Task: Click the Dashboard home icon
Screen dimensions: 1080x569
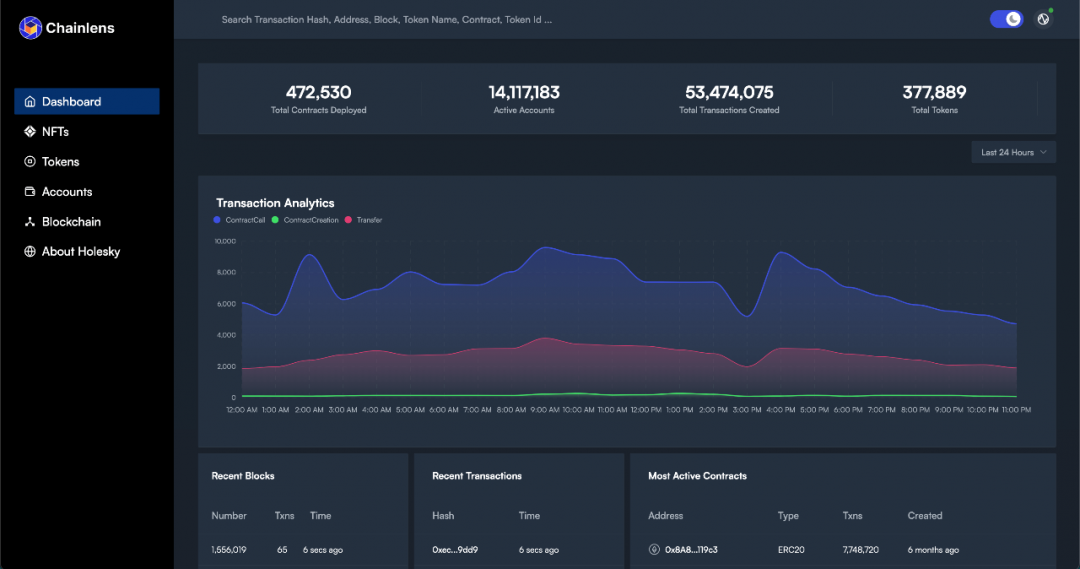Action: [x=30, y=102]
